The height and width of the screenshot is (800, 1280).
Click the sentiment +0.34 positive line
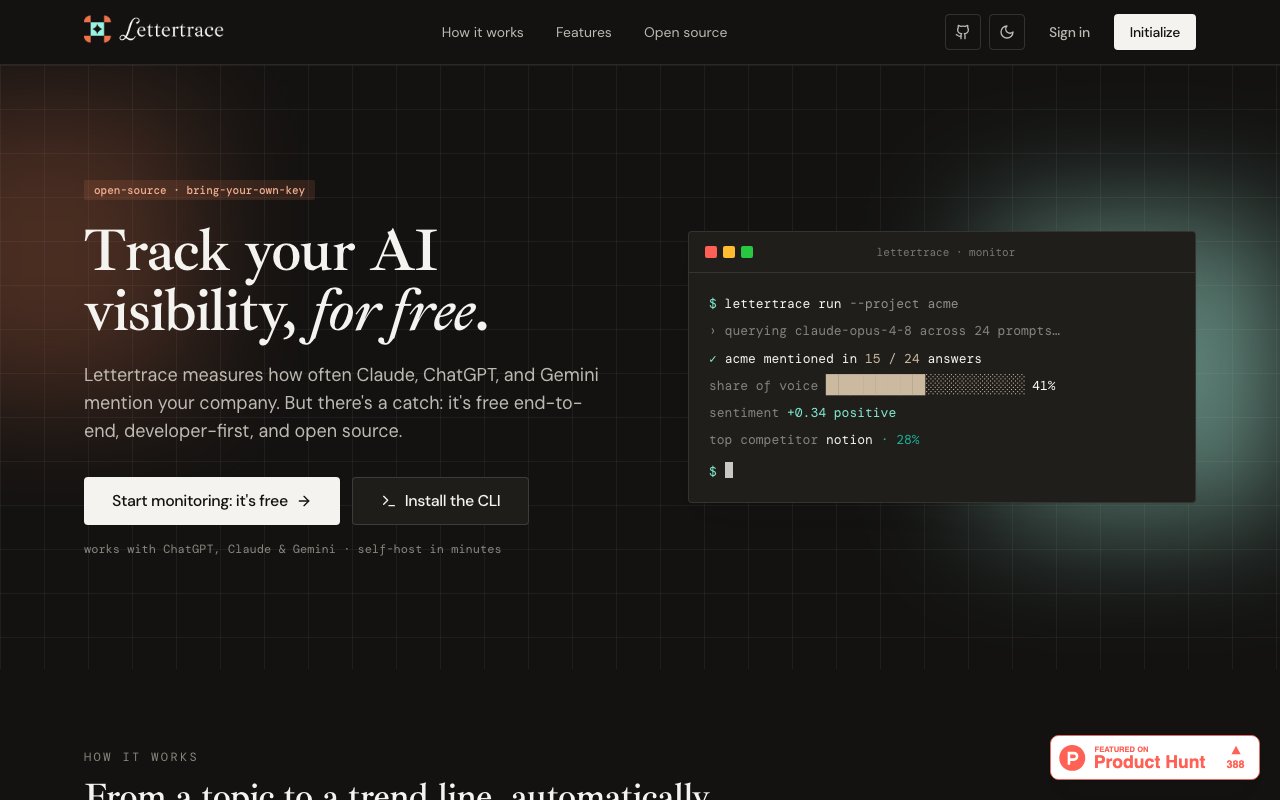pyautogui.click(x=803, y=412)
